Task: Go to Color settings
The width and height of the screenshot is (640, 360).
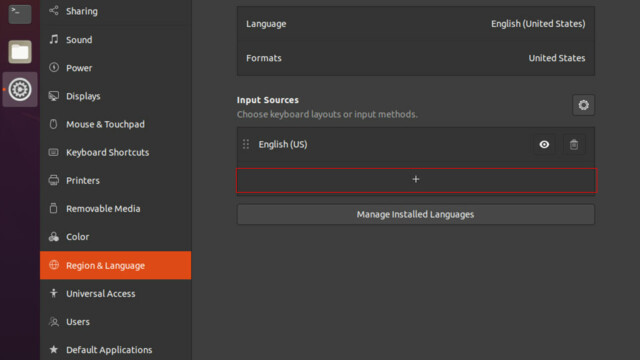Action: 116,237
